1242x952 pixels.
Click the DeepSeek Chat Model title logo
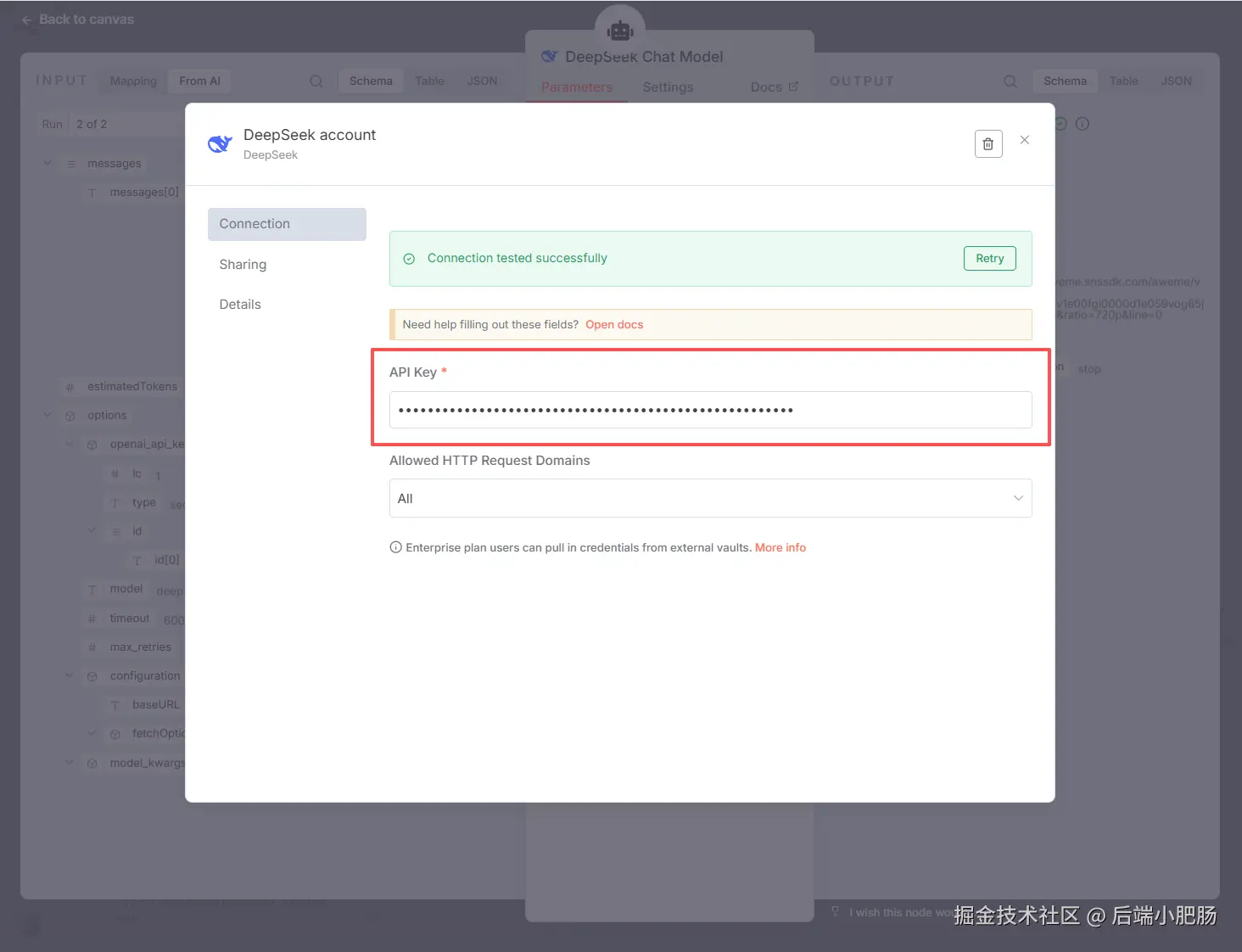tap(550, 57)
